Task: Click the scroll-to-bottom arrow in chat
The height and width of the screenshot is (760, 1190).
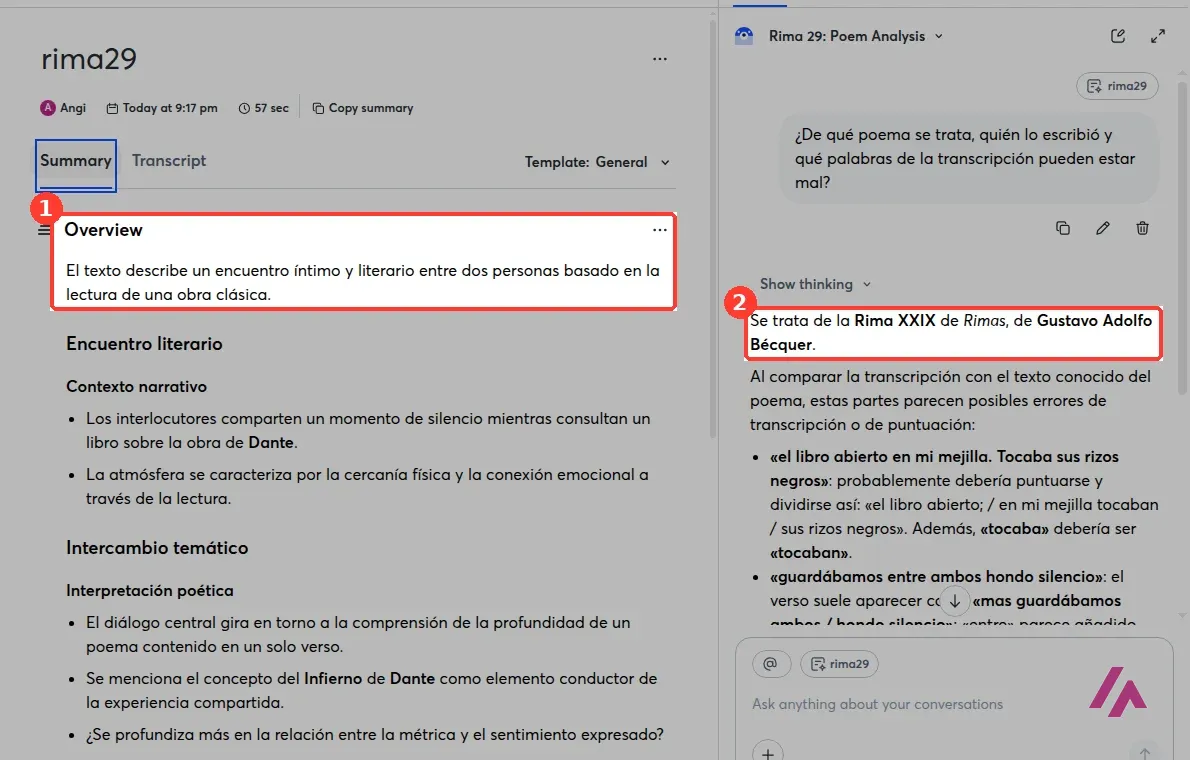Action: [955, 601]
